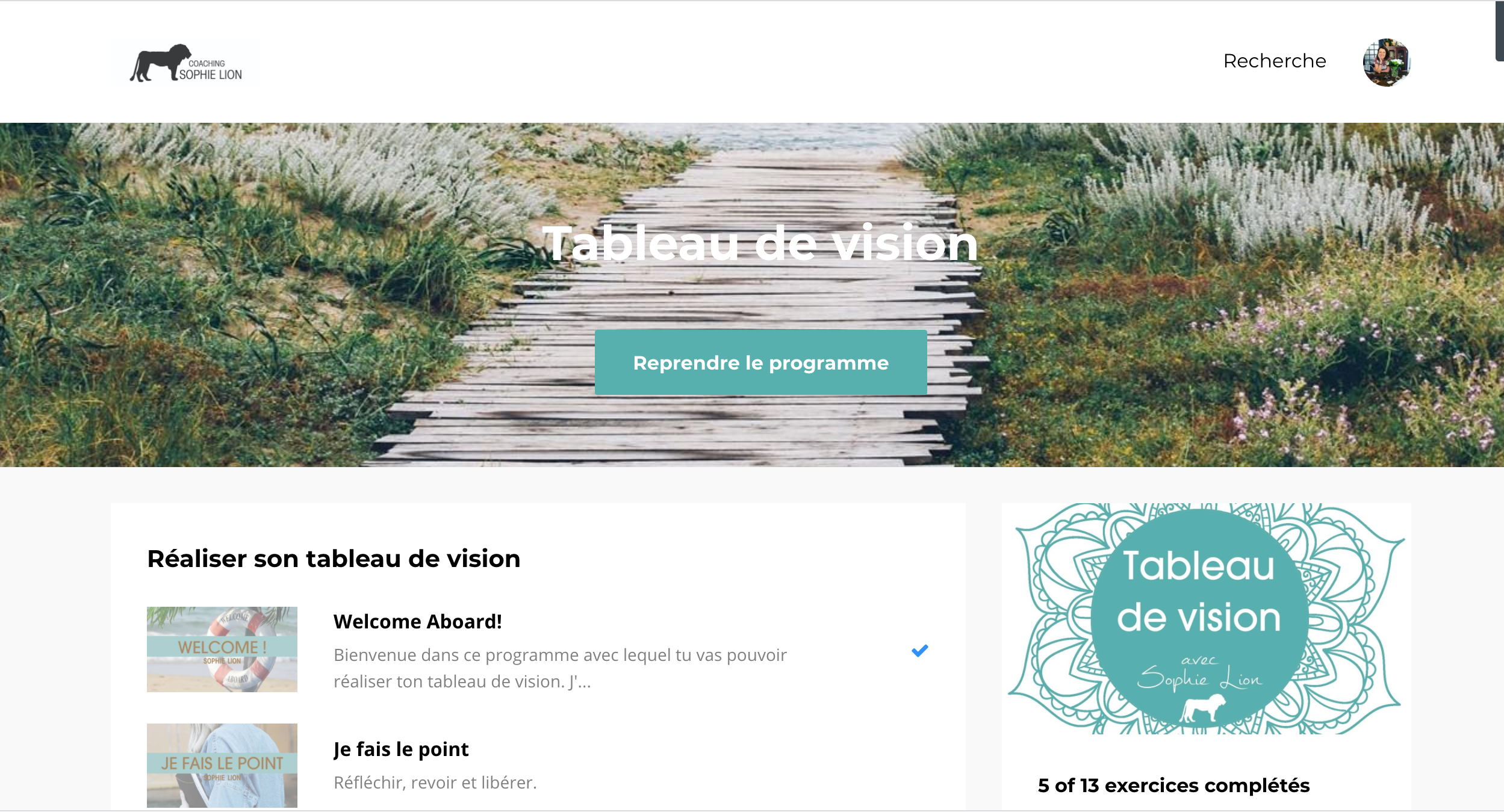This screenshot has width=1504, height=812.
Task: Click the Welcome Aboard description text
Action: (560, 668)
